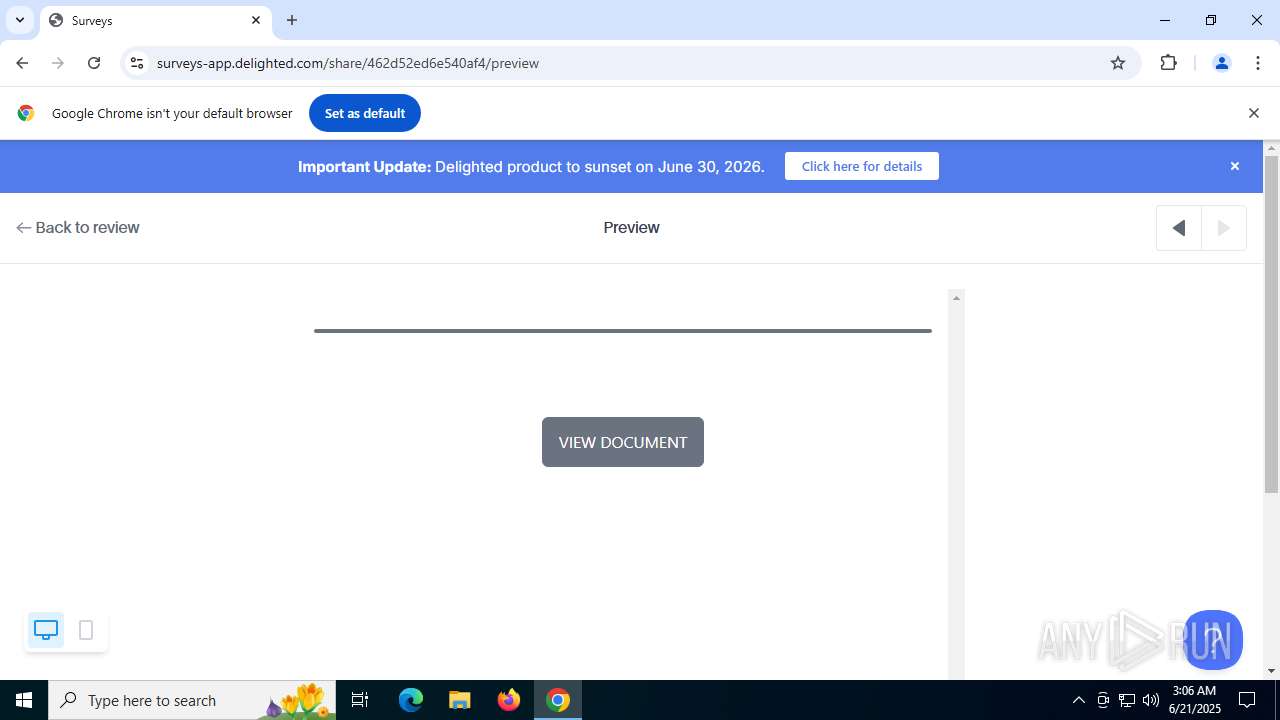Open File Explorer from taskbar
The image size is (1280, 720).
460,700
